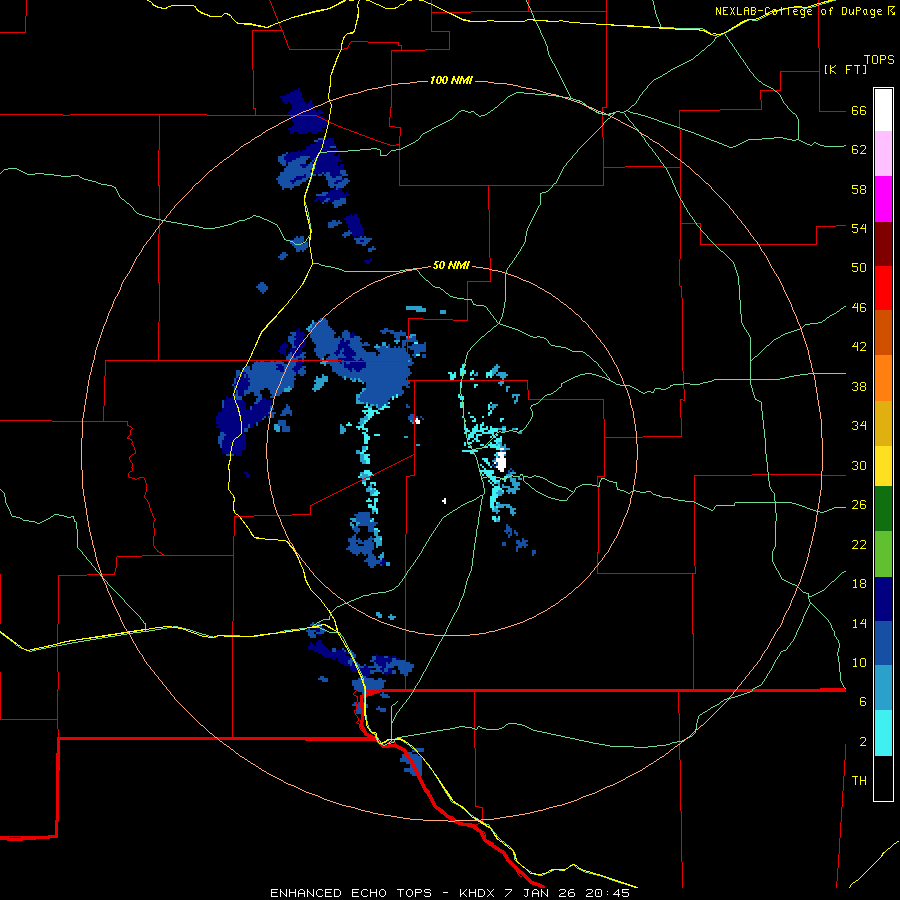Click the medium blue legend swatch
The width and height of the screenshot is (900, 900).
click(x=883, y=643)
